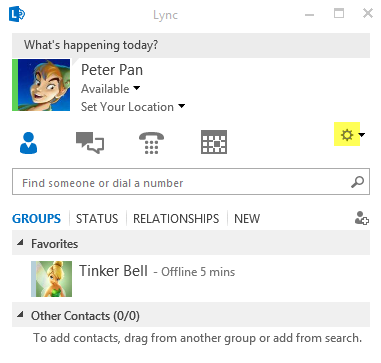This screenshot has height=363, width=381.
Task: Click the Offline 5 mins status text
Action: tap(198, 272)
